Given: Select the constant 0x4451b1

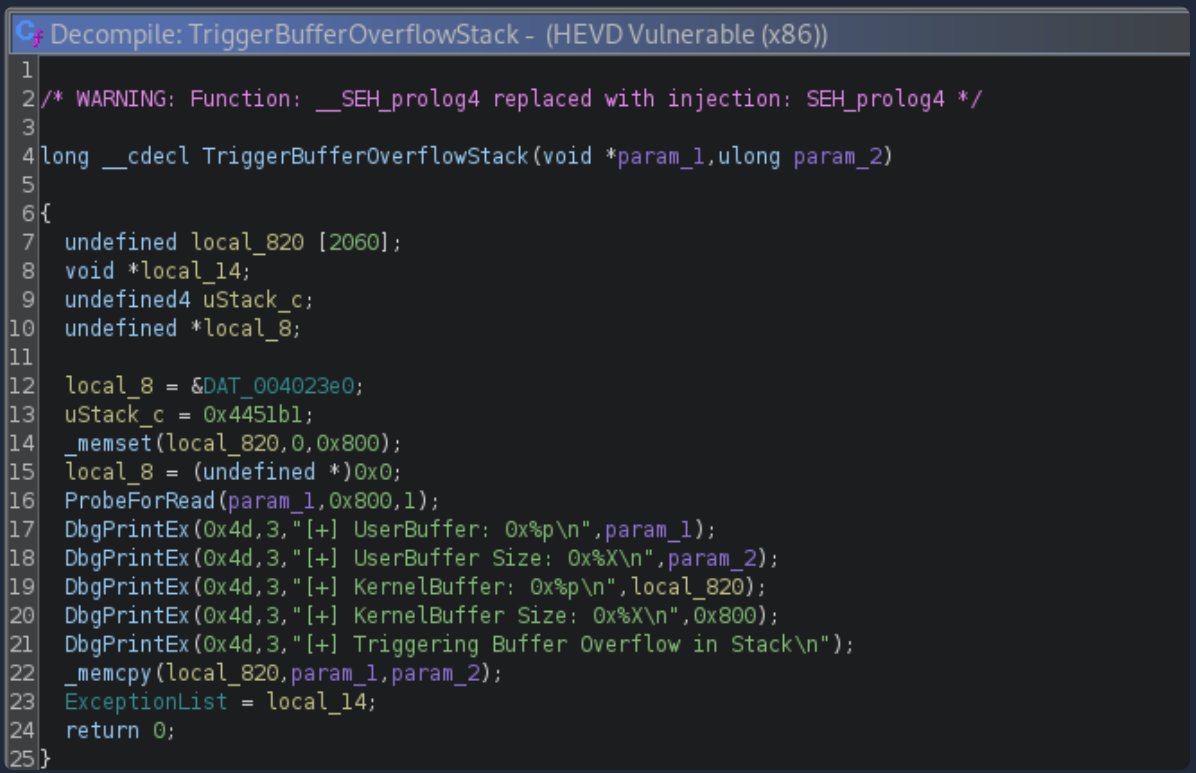Looking at the screenshot, I should (252, 415).
